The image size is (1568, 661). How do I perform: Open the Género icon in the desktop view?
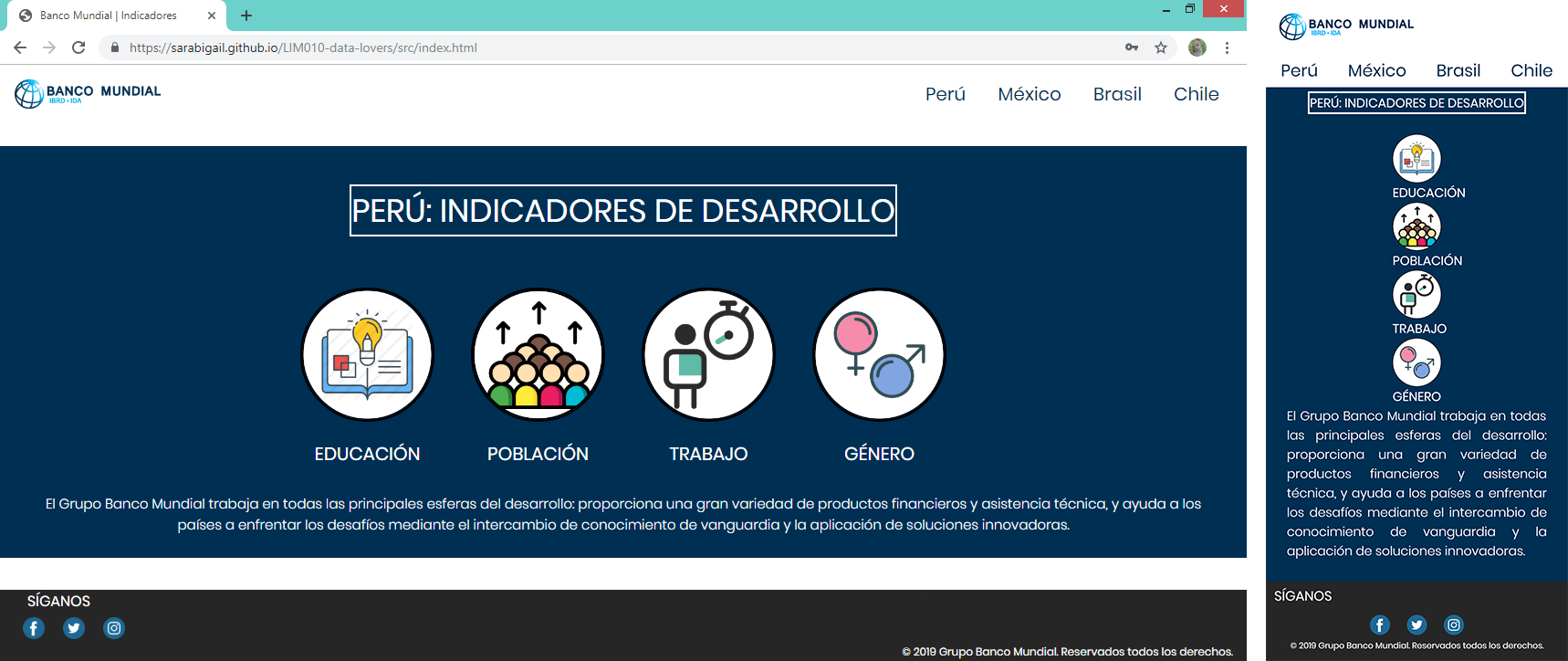click(x=879, y=354)
